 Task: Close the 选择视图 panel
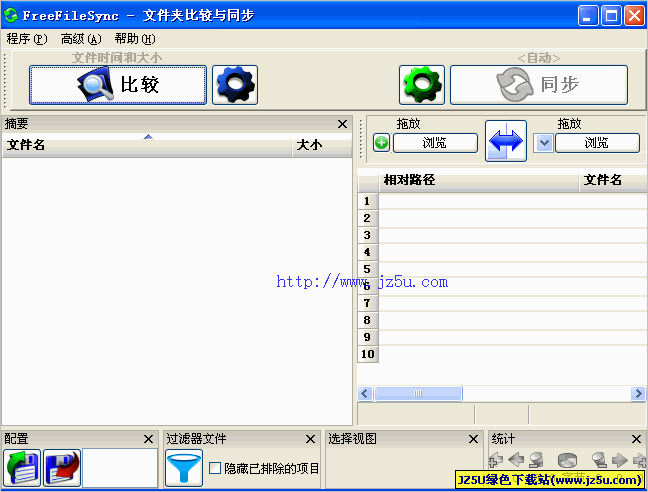pyautogui.click(x=473, y=439)
